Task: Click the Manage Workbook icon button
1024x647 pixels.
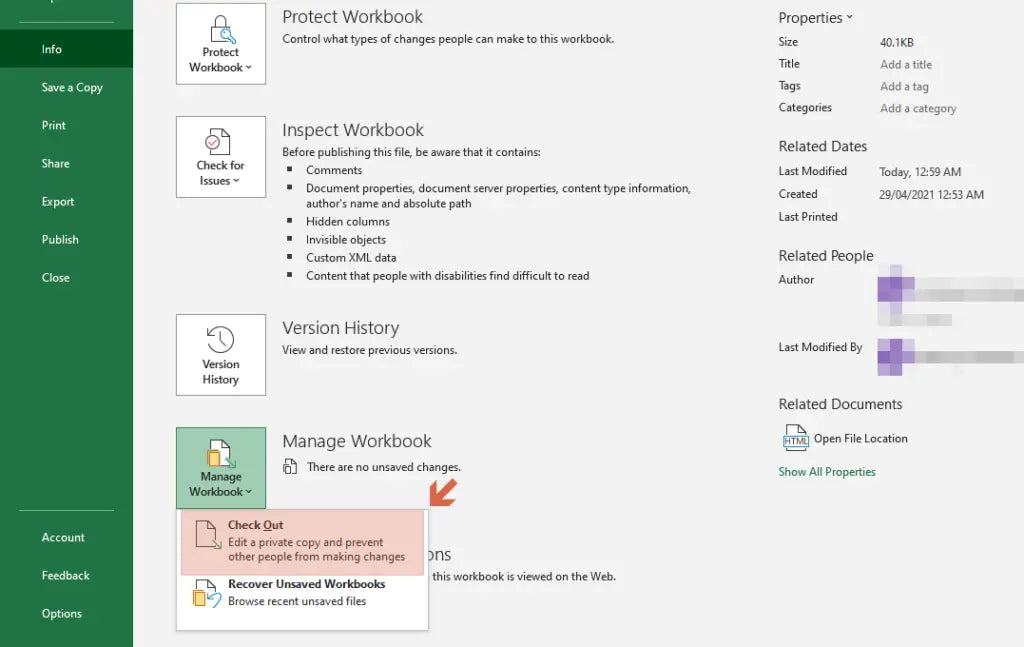Action: [221, 467]
